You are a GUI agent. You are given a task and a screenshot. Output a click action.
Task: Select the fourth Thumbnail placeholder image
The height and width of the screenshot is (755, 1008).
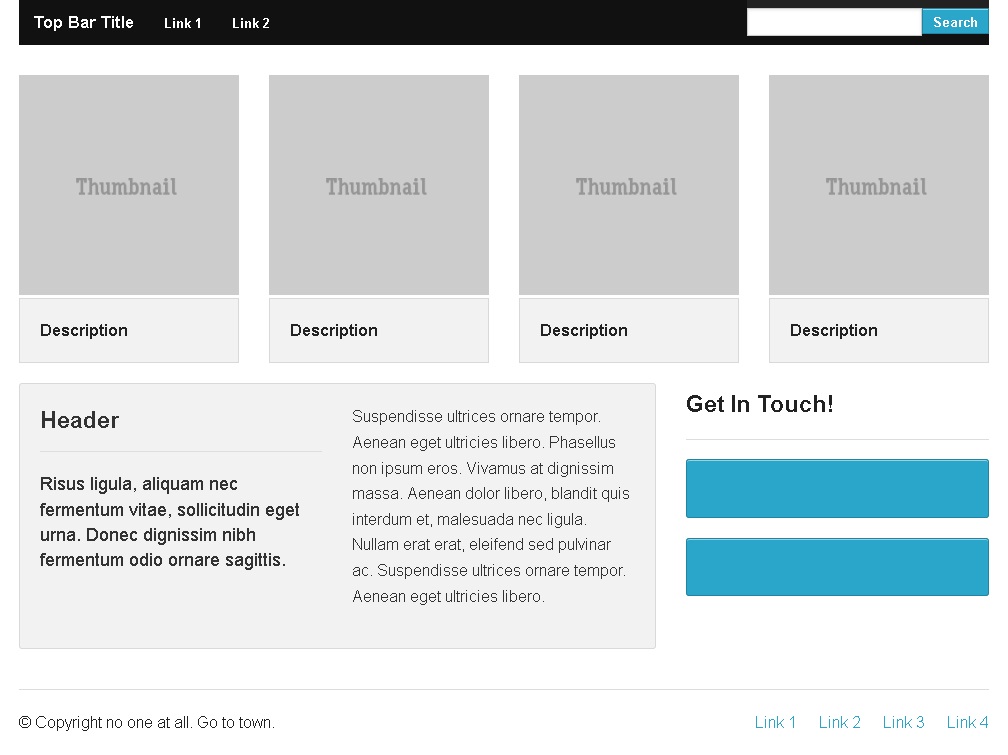[x=877, y=185]
